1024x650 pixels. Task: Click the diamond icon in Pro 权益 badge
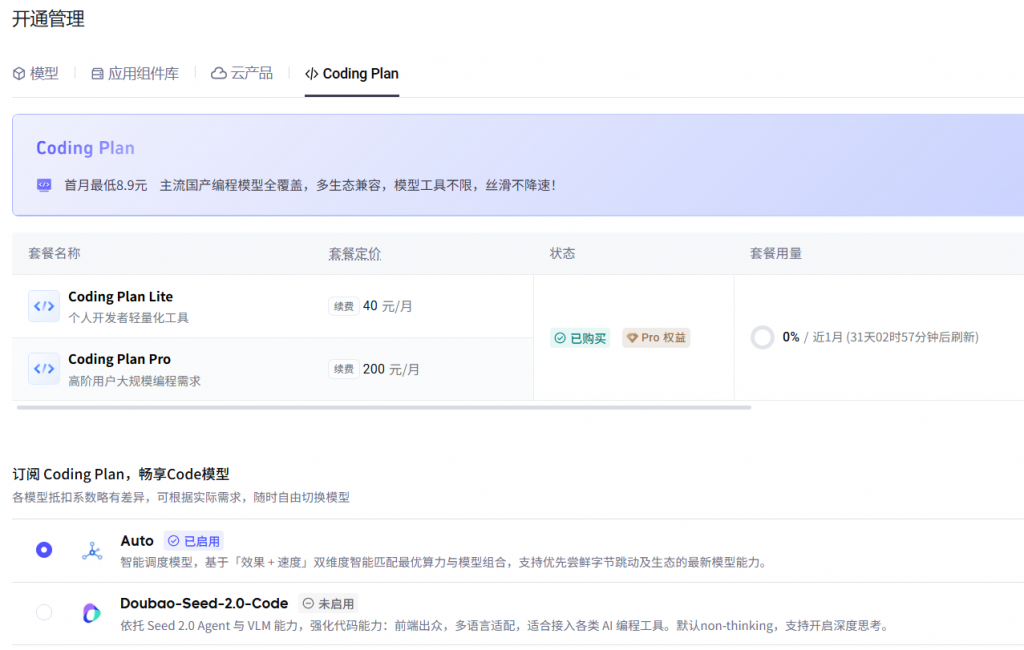point(632,338)
